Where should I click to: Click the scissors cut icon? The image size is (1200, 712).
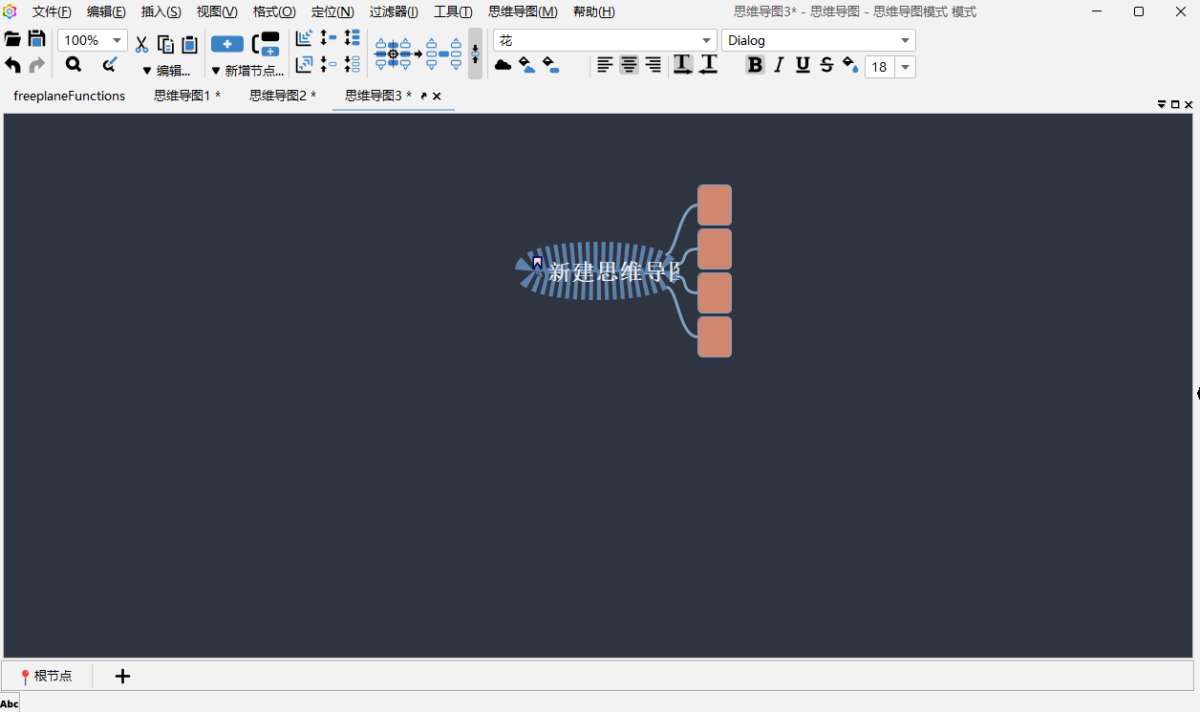(x=141, y=44)
